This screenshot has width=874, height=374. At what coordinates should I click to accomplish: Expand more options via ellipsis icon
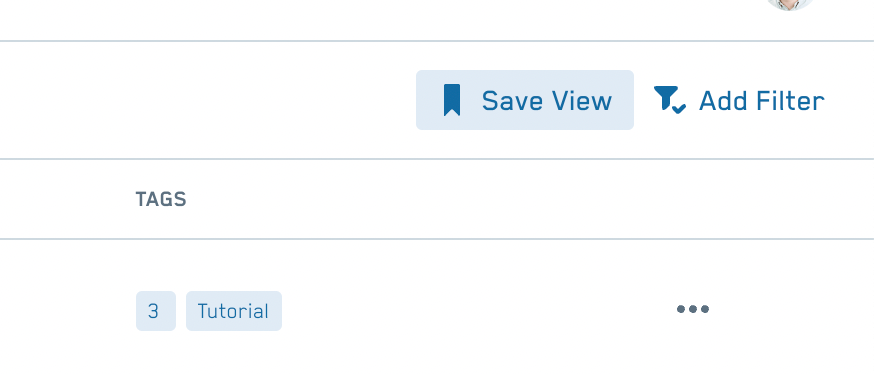tap(693, 309)
